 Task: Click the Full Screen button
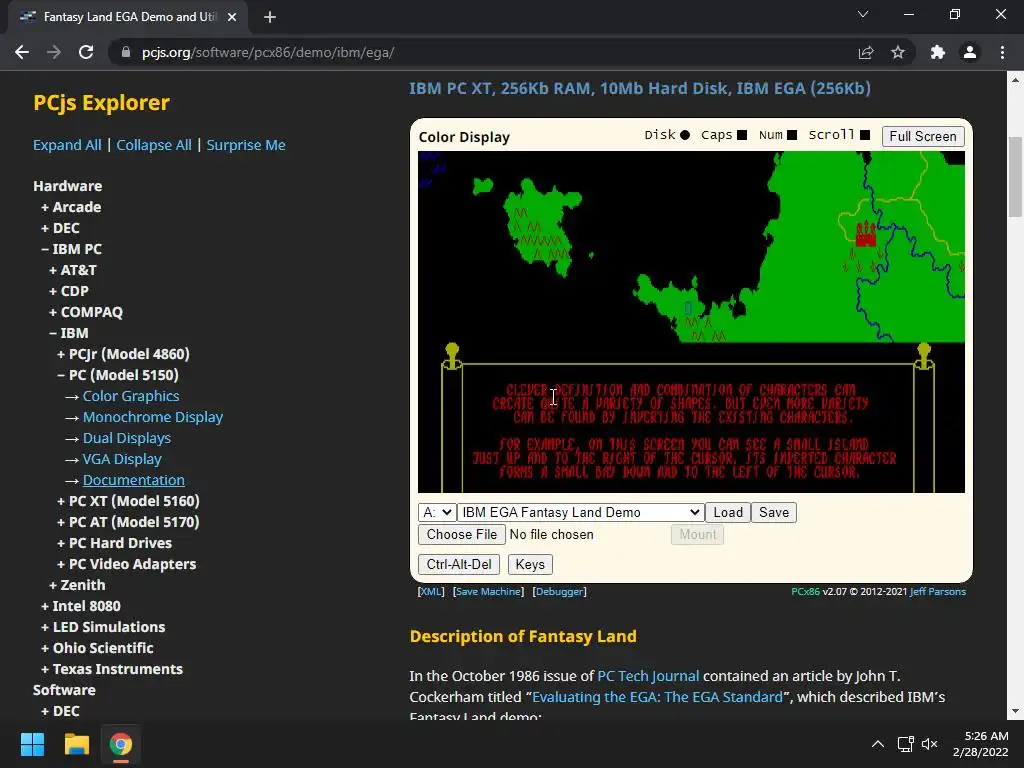[923, 136]
